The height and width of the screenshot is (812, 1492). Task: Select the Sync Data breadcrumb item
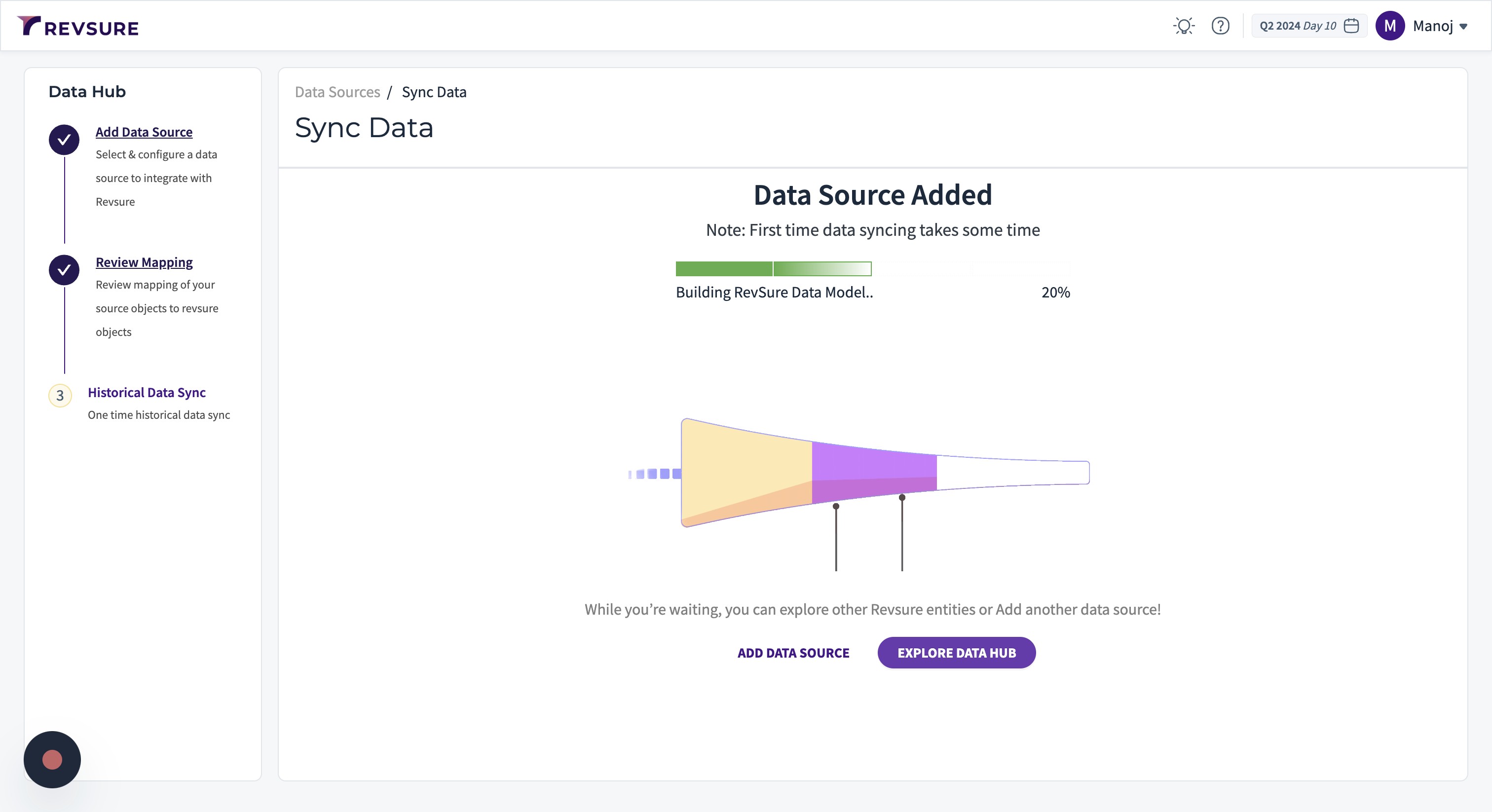click(x=434, y=92)
